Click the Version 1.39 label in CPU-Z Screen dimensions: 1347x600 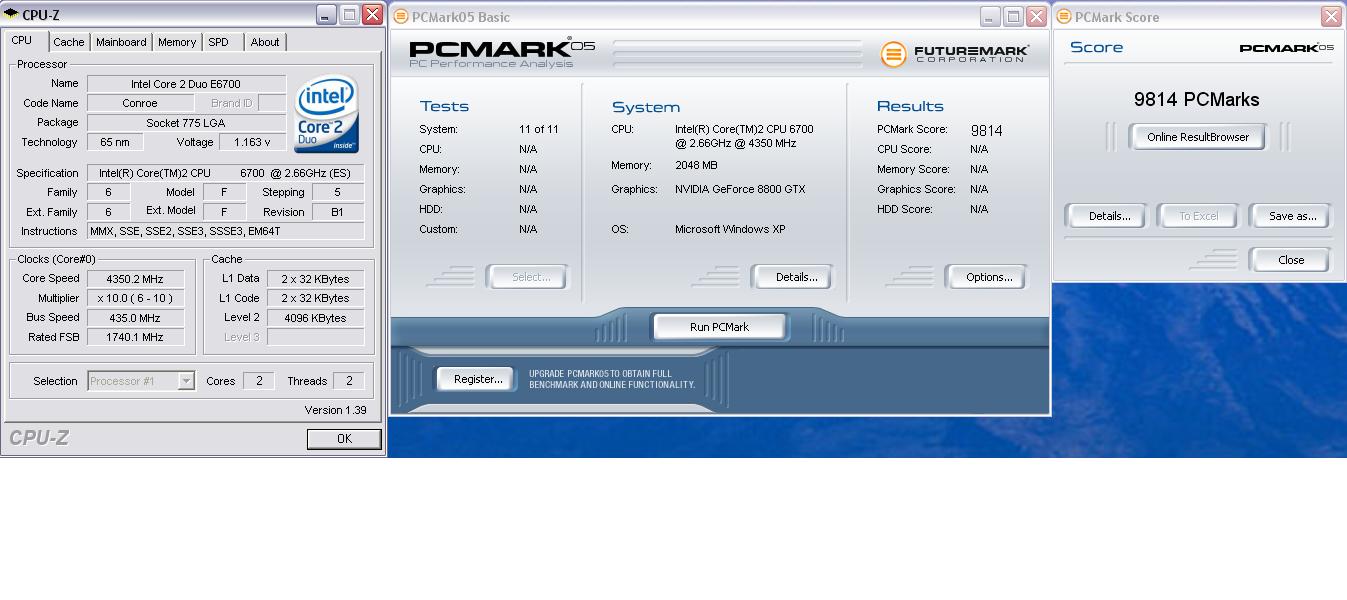tap(335, 410)
